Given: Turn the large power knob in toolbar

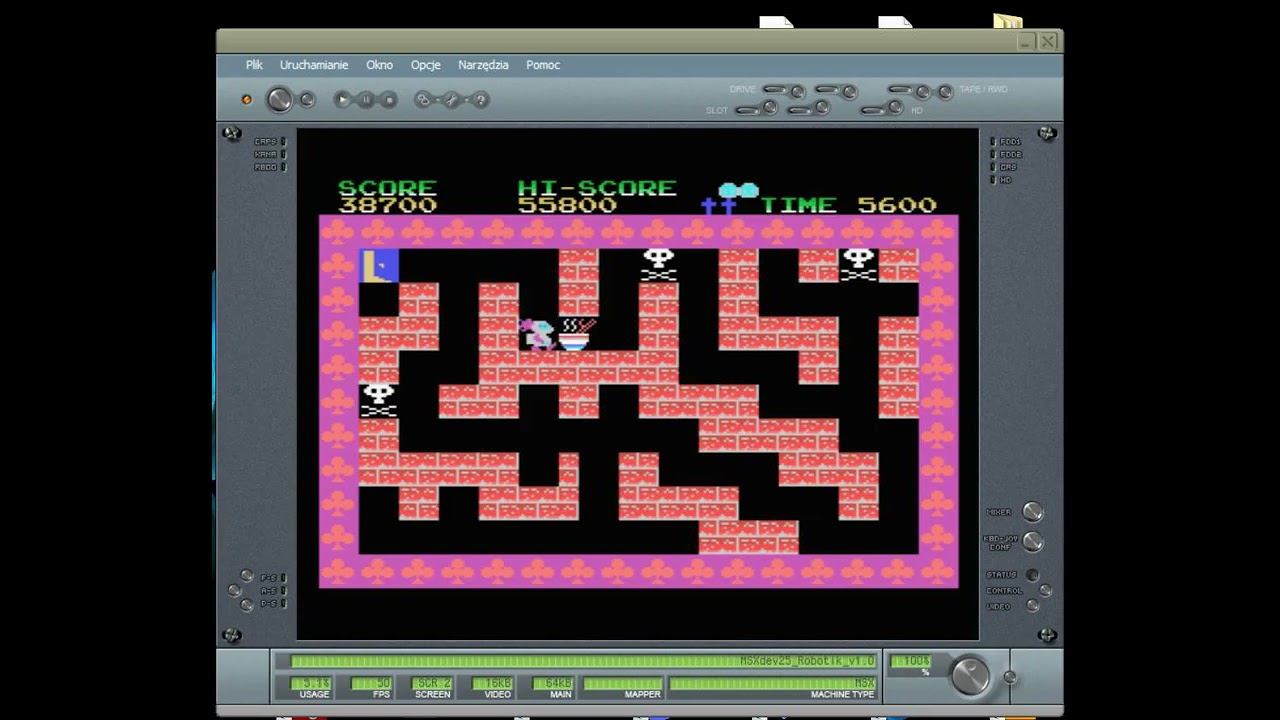Looking at the screenshot, I should pos(279,99).
